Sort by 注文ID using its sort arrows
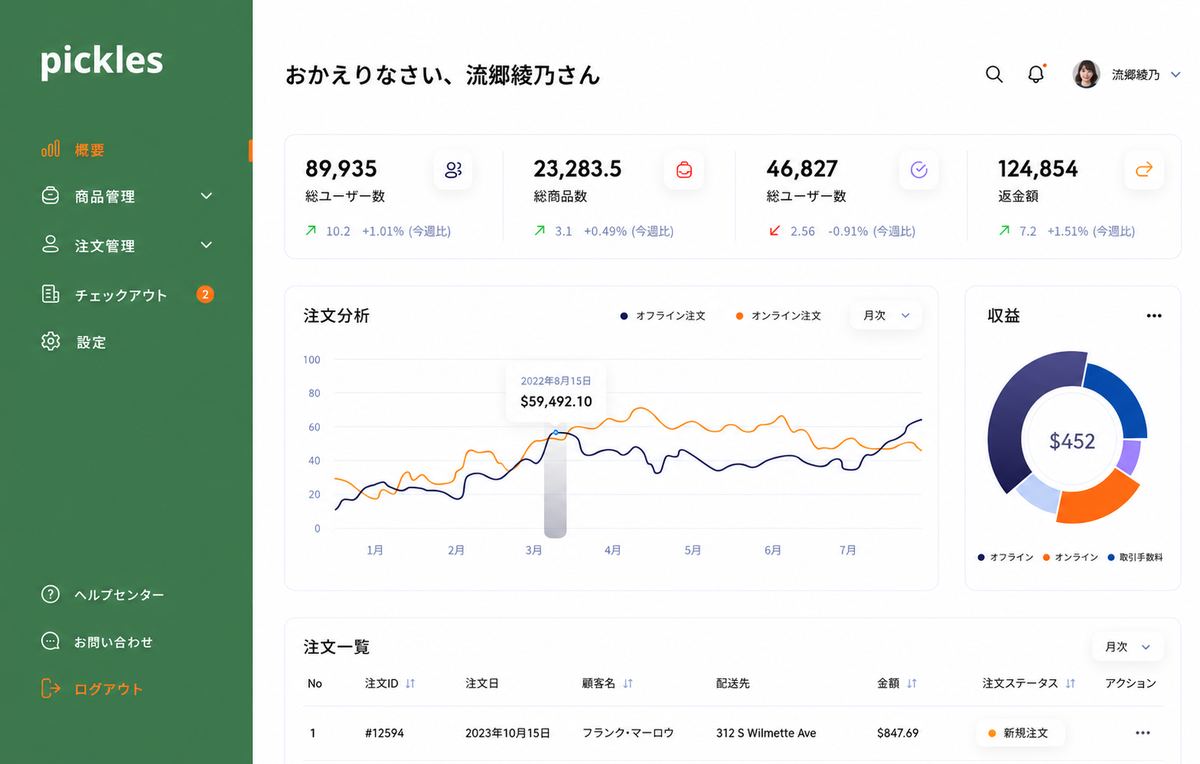Image resolution: width=1200 pixels, height=764 pixels. (x=410, y=683)
